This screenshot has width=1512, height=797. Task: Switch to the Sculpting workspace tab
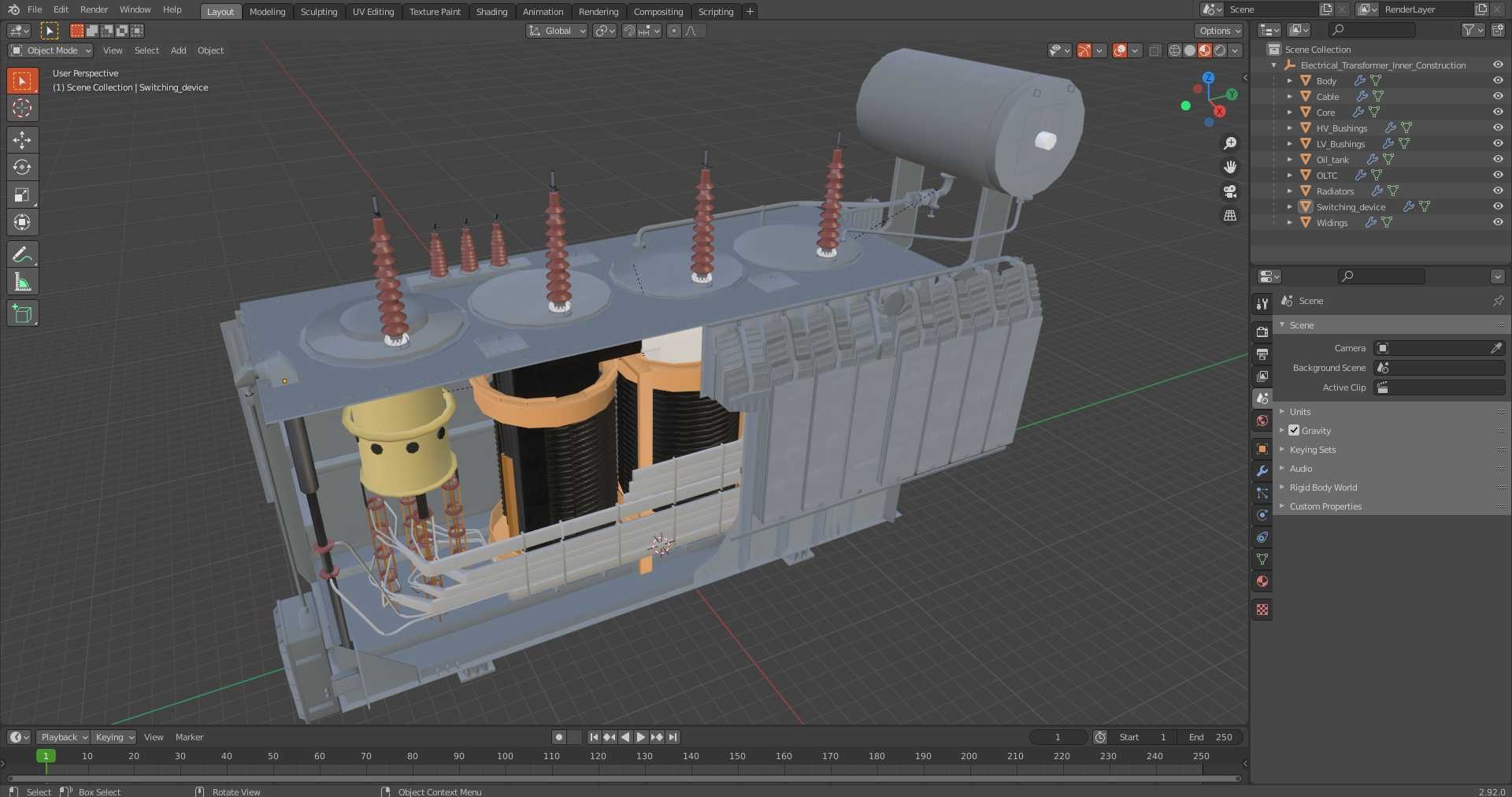pos(319,12)
